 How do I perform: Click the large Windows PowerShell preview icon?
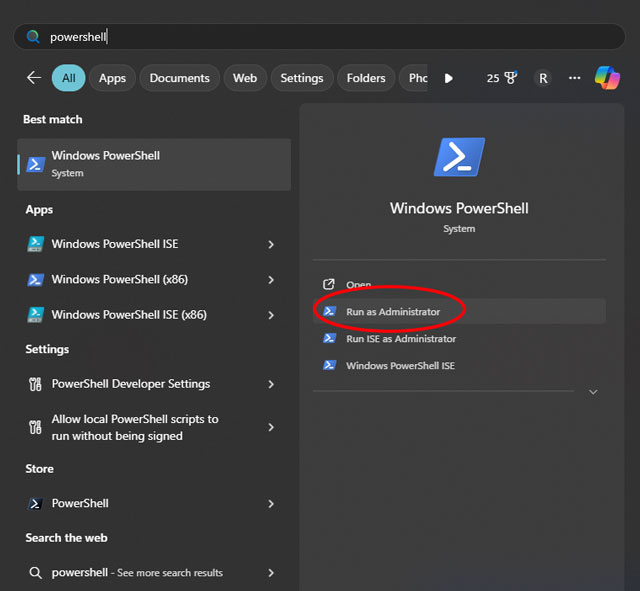(x=459, y=157)
